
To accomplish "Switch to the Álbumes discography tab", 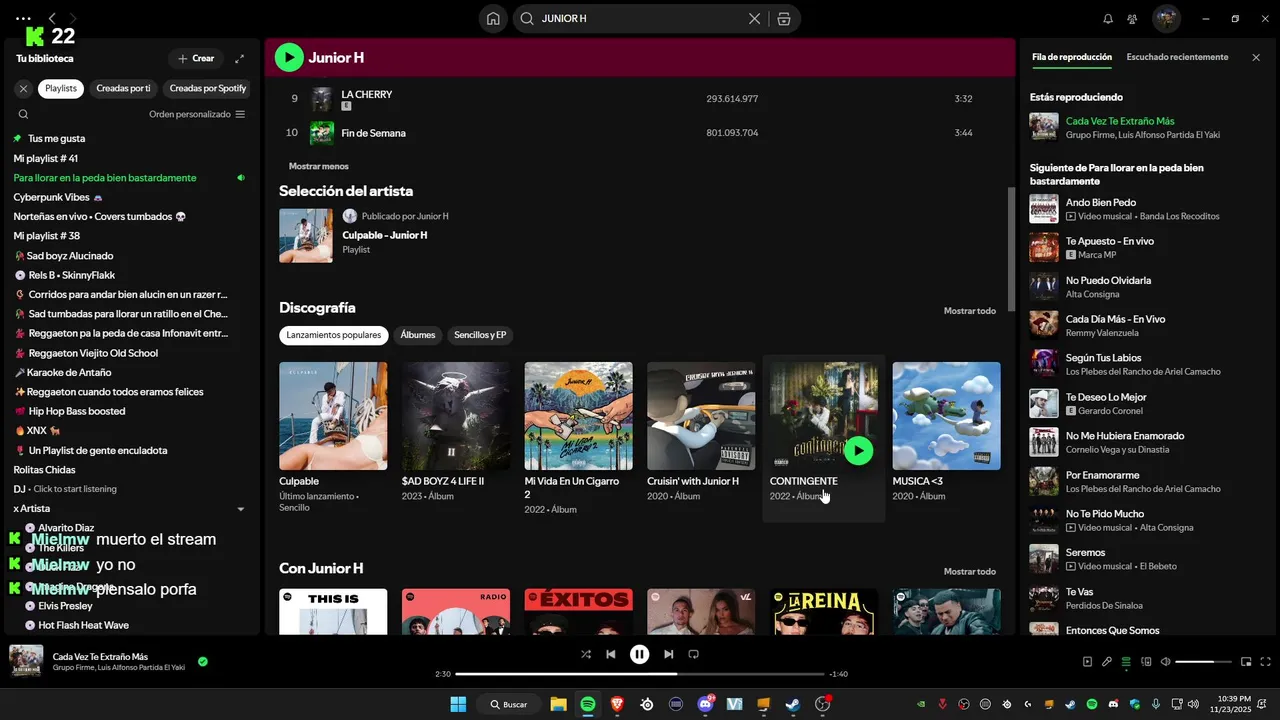I will click(418, 335).
